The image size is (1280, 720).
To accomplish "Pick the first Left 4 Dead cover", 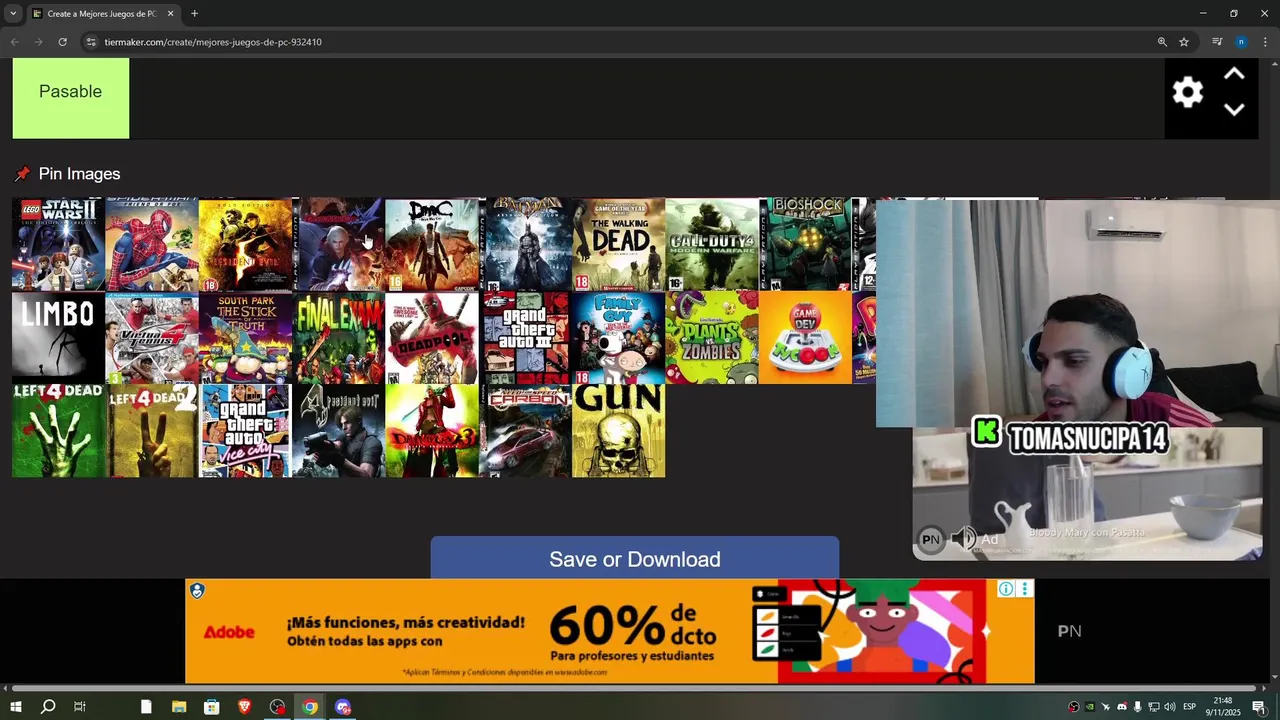I will (58, 431).
